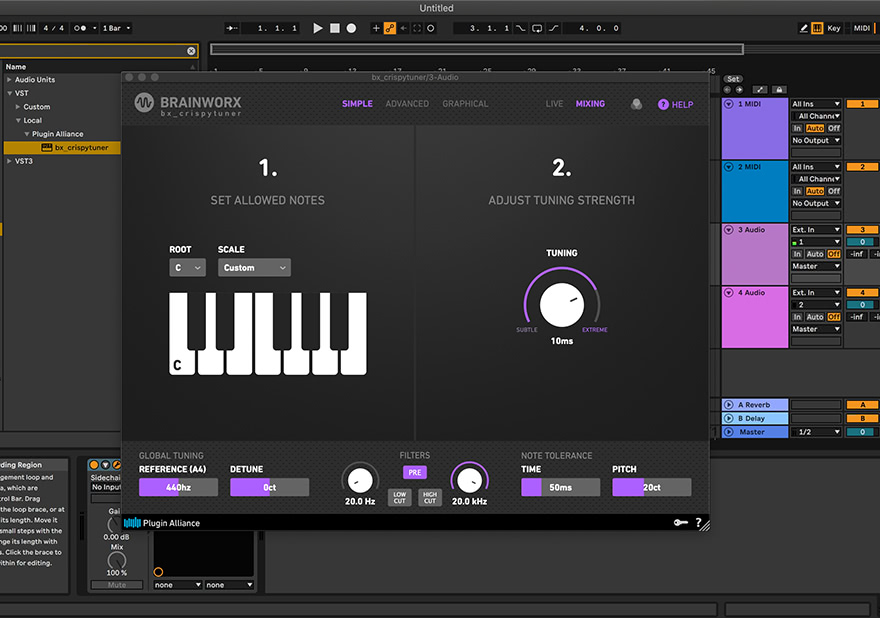880x618 pixels.
Task: Open the SCALE dropdown set to Custom
Action: coord(254,268)
